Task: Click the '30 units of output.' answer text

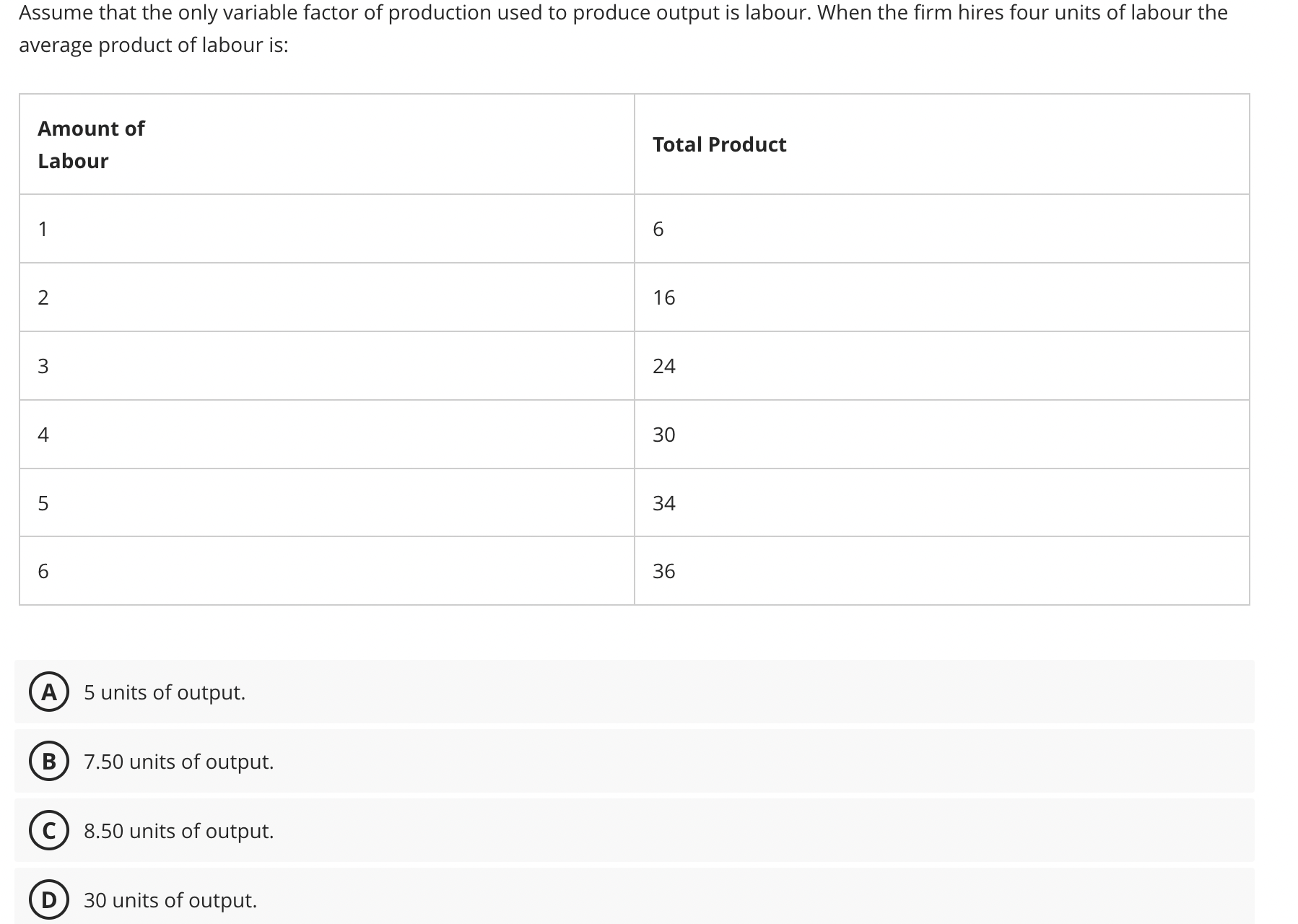Action: click(170, 900)
